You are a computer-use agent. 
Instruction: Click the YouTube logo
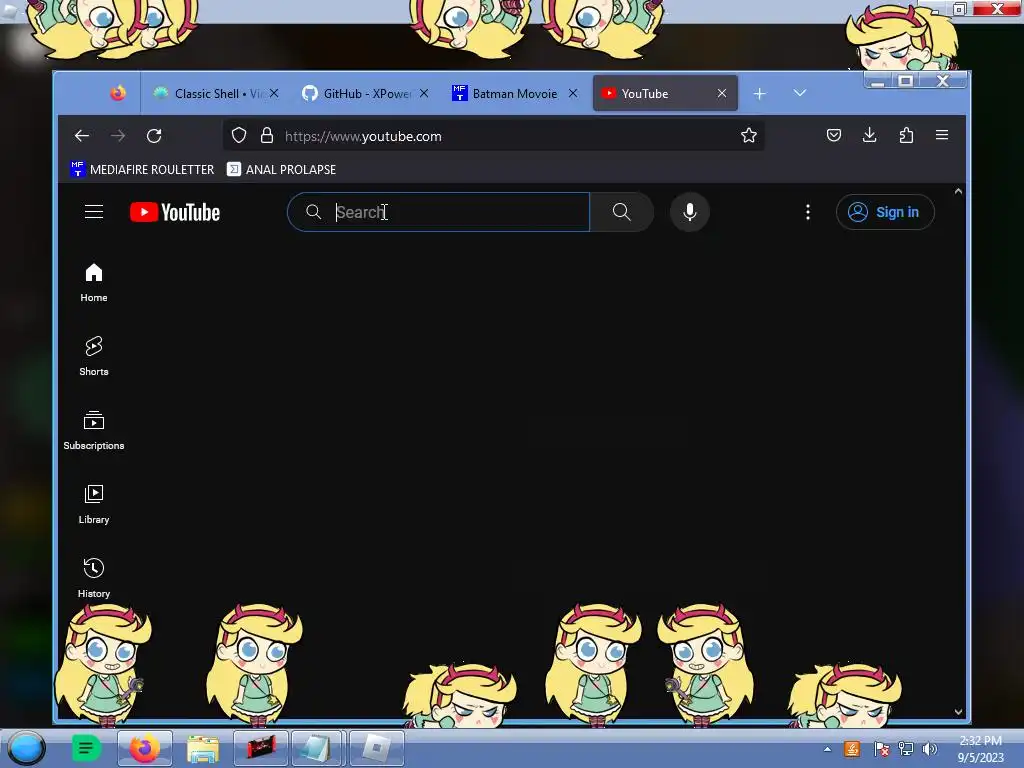click(175, 212)
